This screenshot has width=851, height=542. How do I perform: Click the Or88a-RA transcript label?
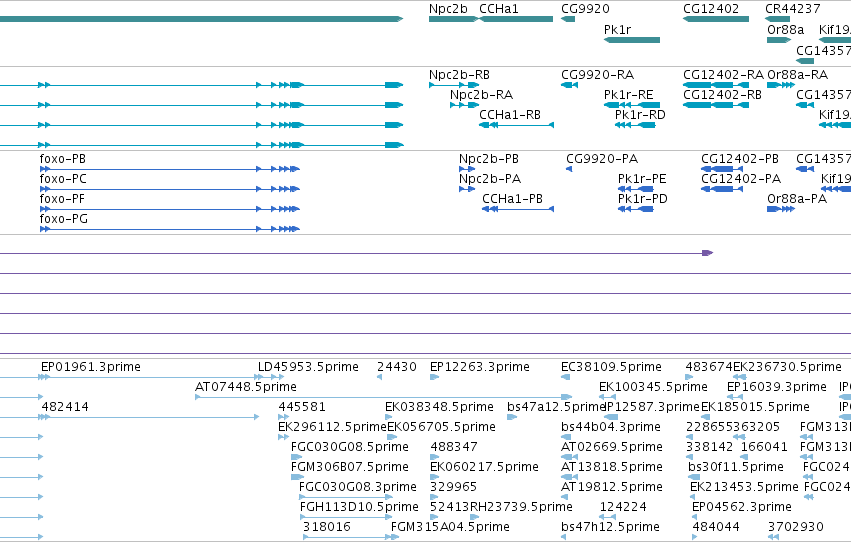tap(797, 75)
